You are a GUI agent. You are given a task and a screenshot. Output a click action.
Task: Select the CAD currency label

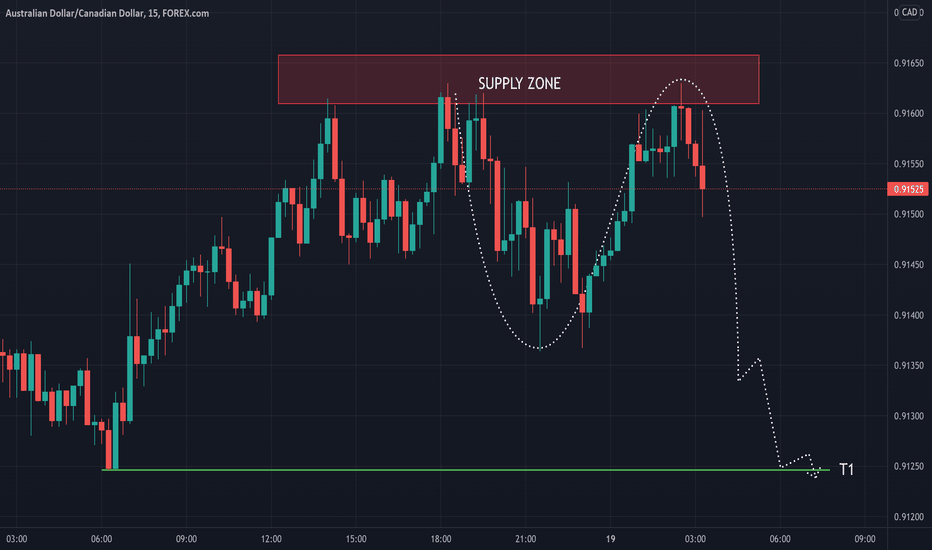909,12
